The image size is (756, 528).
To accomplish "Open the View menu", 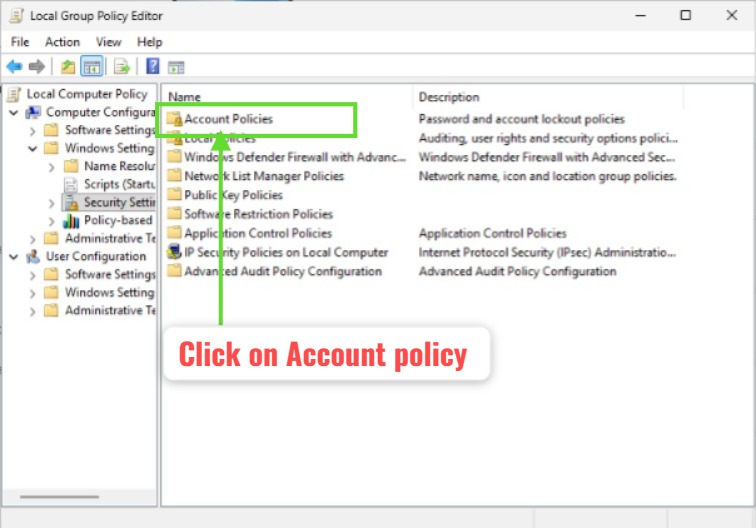I will (x=108, y=42).
